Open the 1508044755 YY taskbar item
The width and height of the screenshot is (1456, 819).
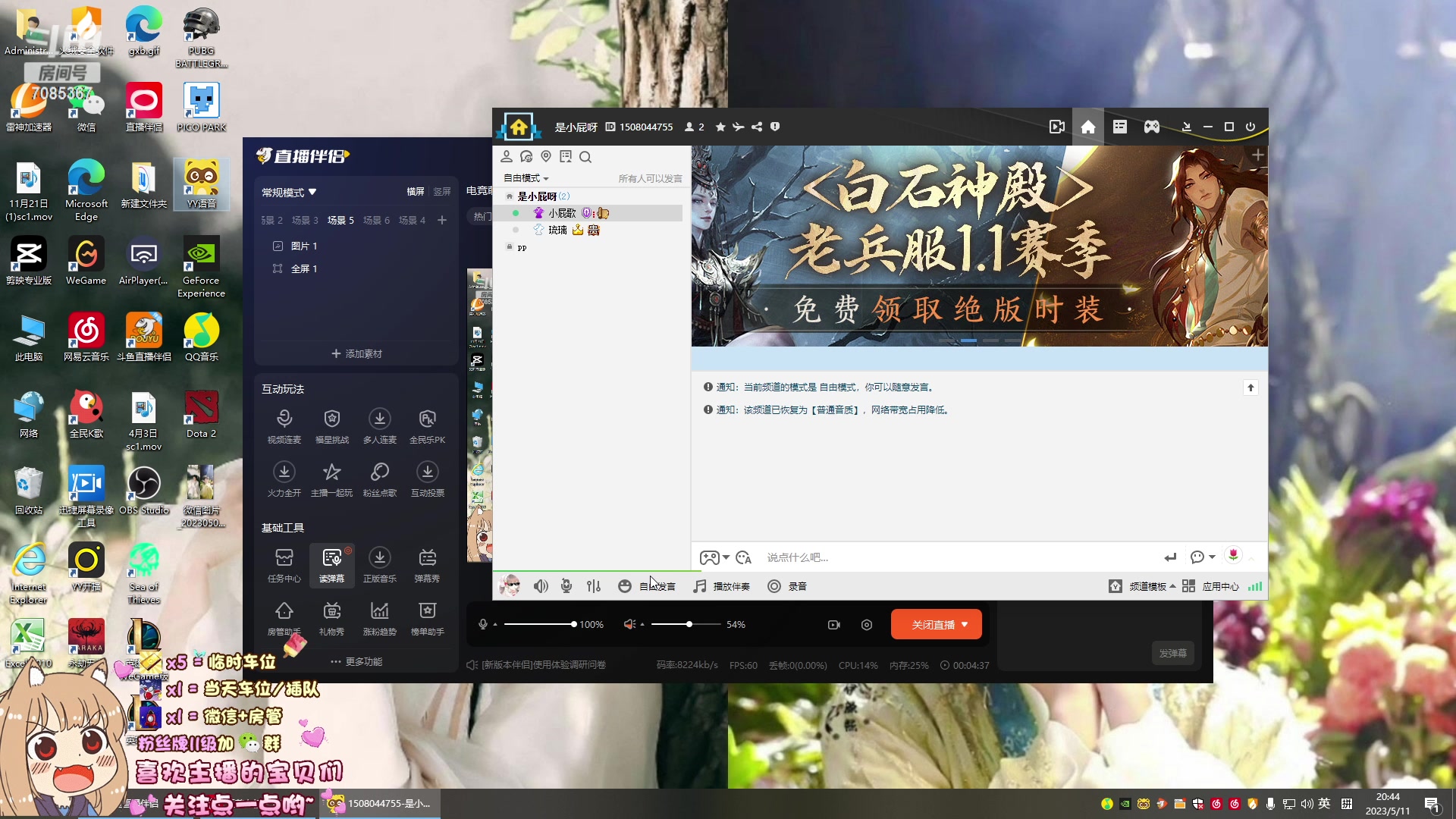coord(379,804)
